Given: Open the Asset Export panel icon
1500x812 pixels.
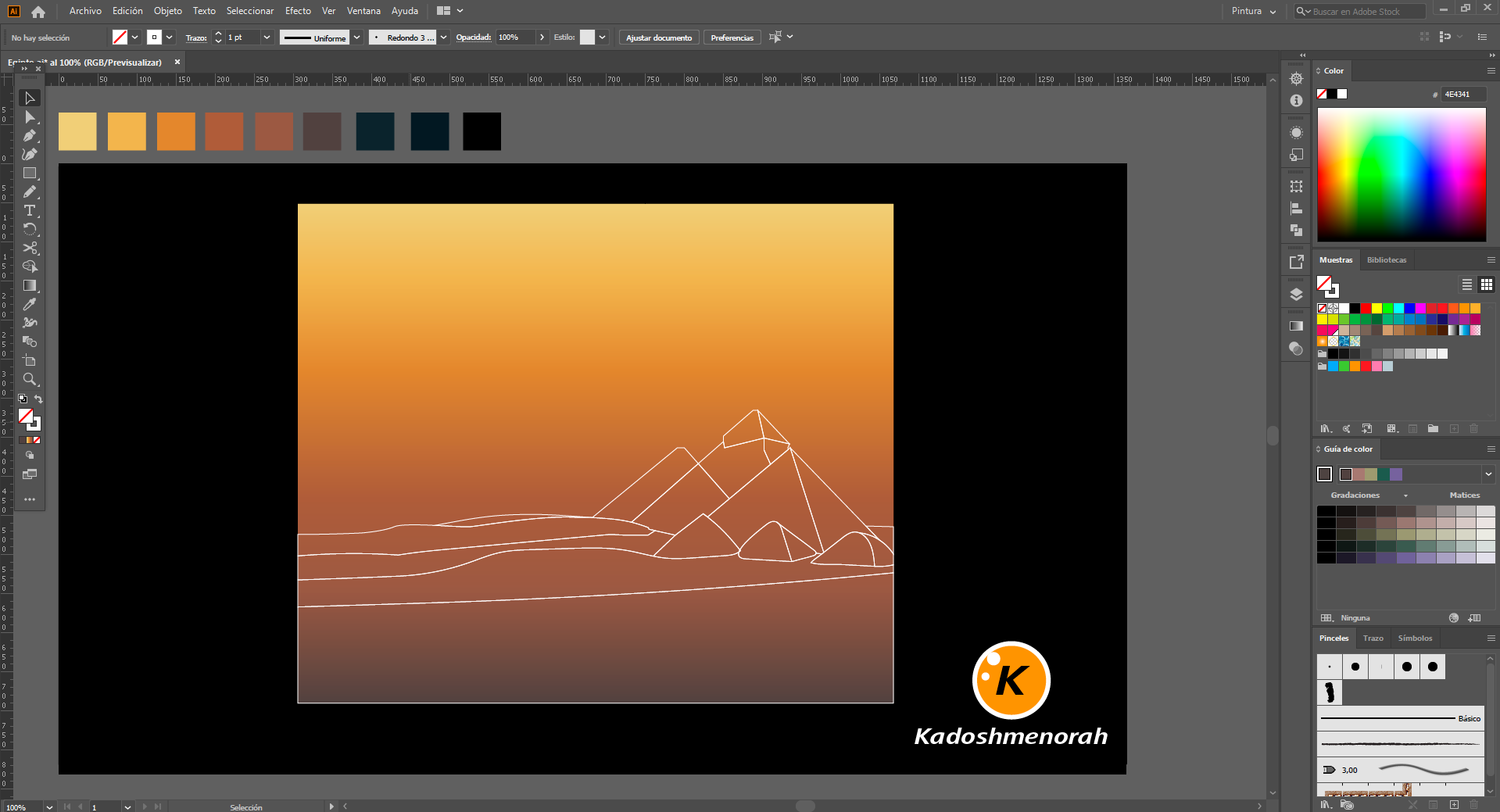Looking at the screenshot, I should [1296, 262].
